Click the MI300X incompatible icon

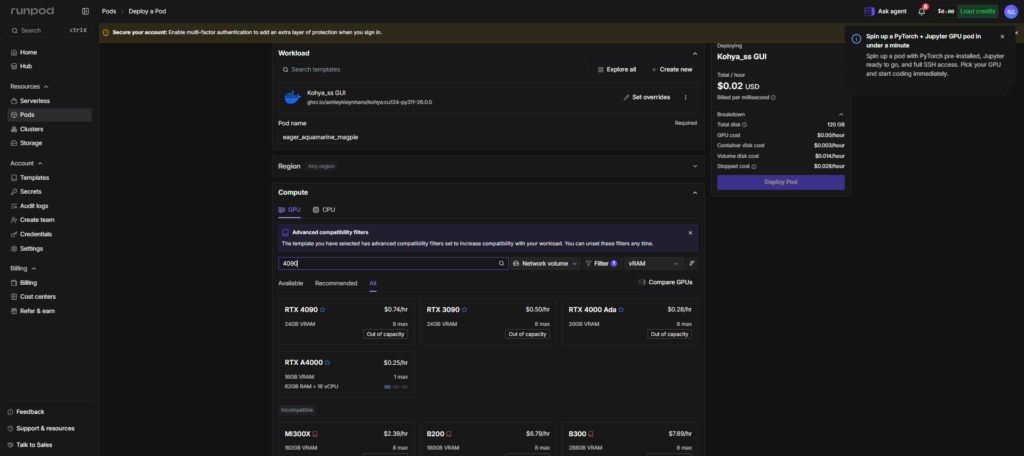315,434
